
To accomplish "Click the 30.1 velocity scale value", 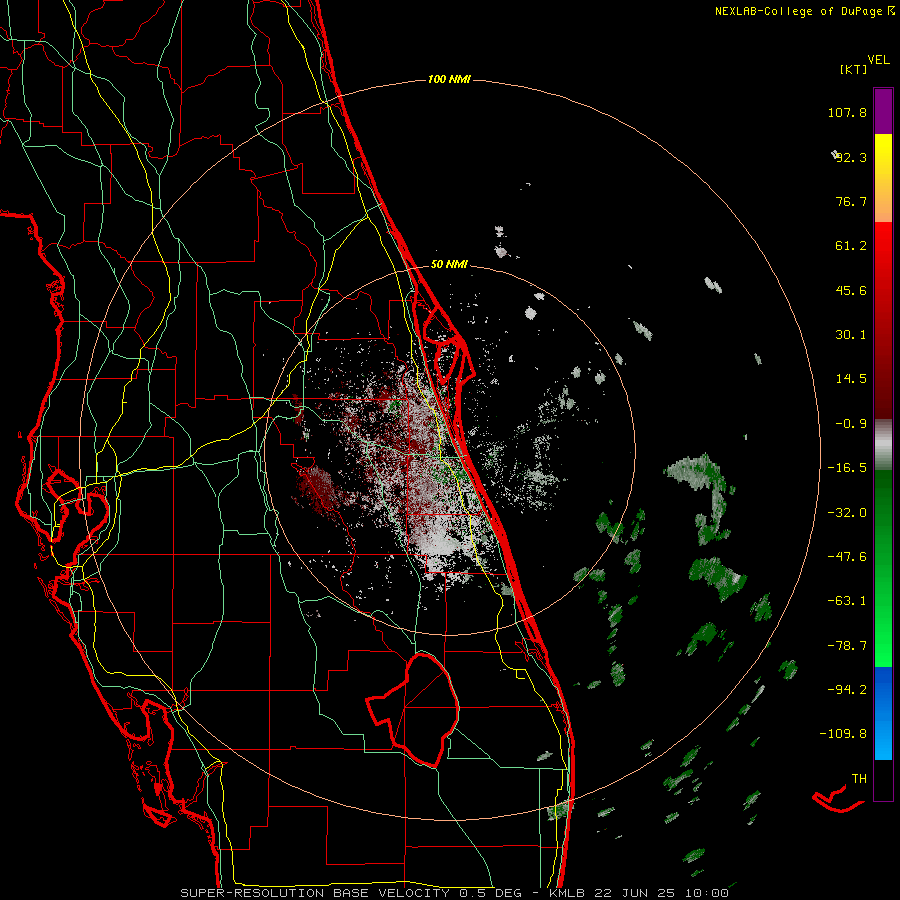I will click(851, 335).
